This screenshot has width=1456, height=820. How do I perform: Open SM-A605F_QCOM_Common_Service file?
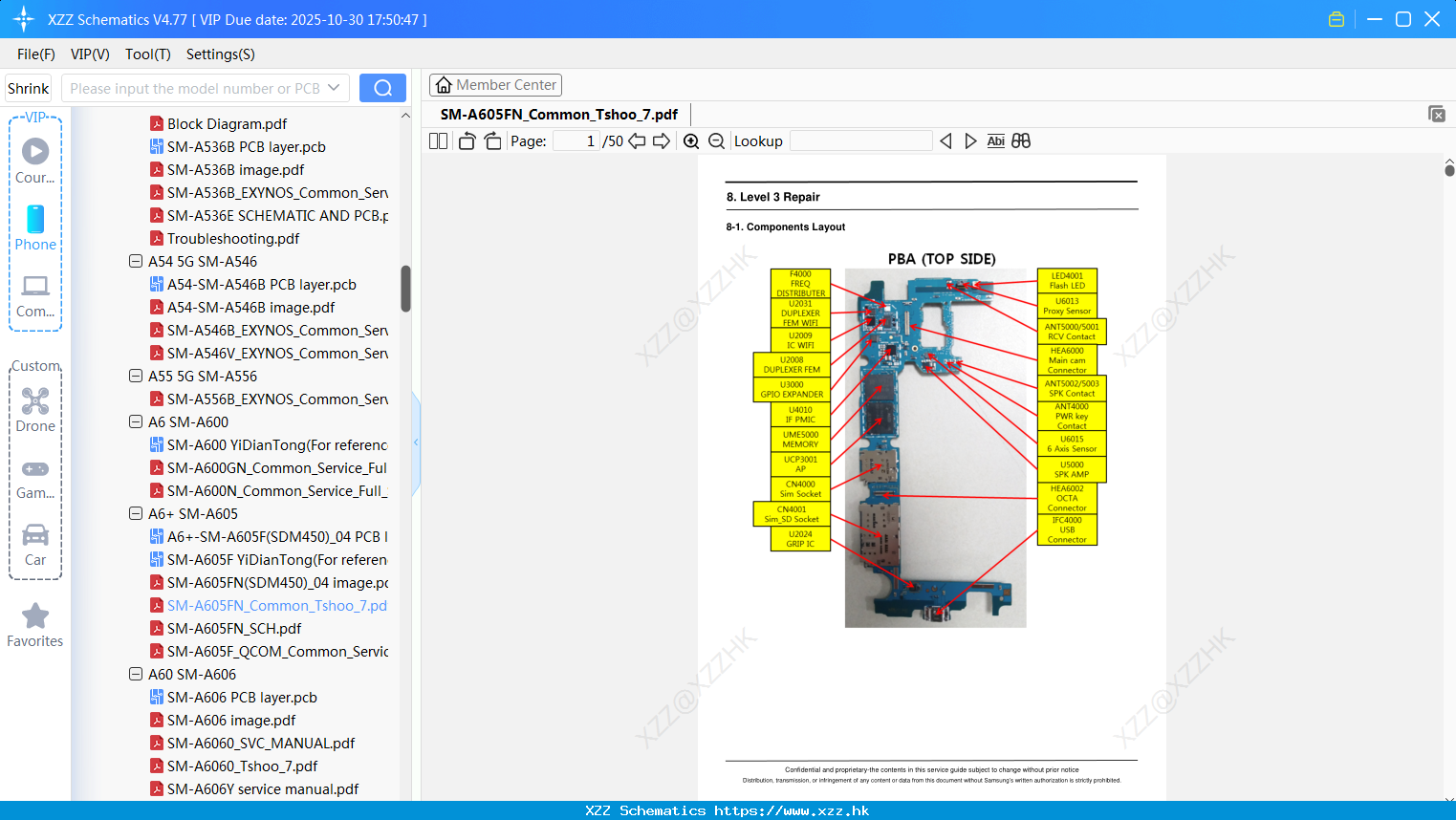point(269,651)
